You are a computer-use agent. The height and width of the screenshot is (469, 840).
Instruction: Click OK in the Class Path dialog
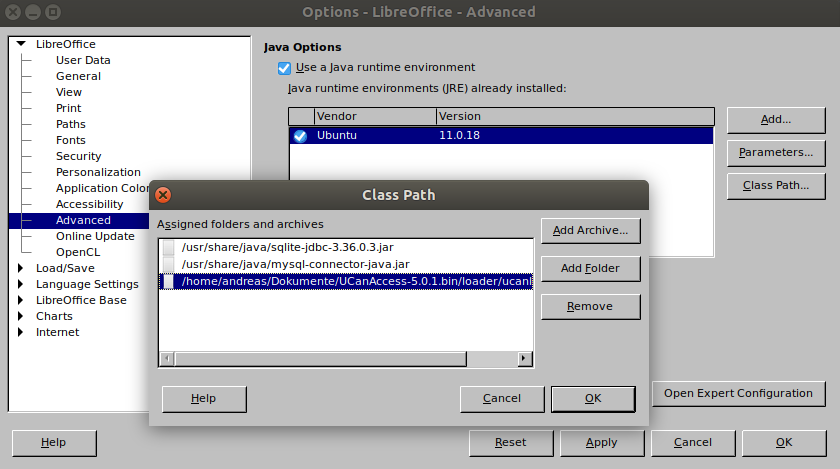tap(593, 399)
